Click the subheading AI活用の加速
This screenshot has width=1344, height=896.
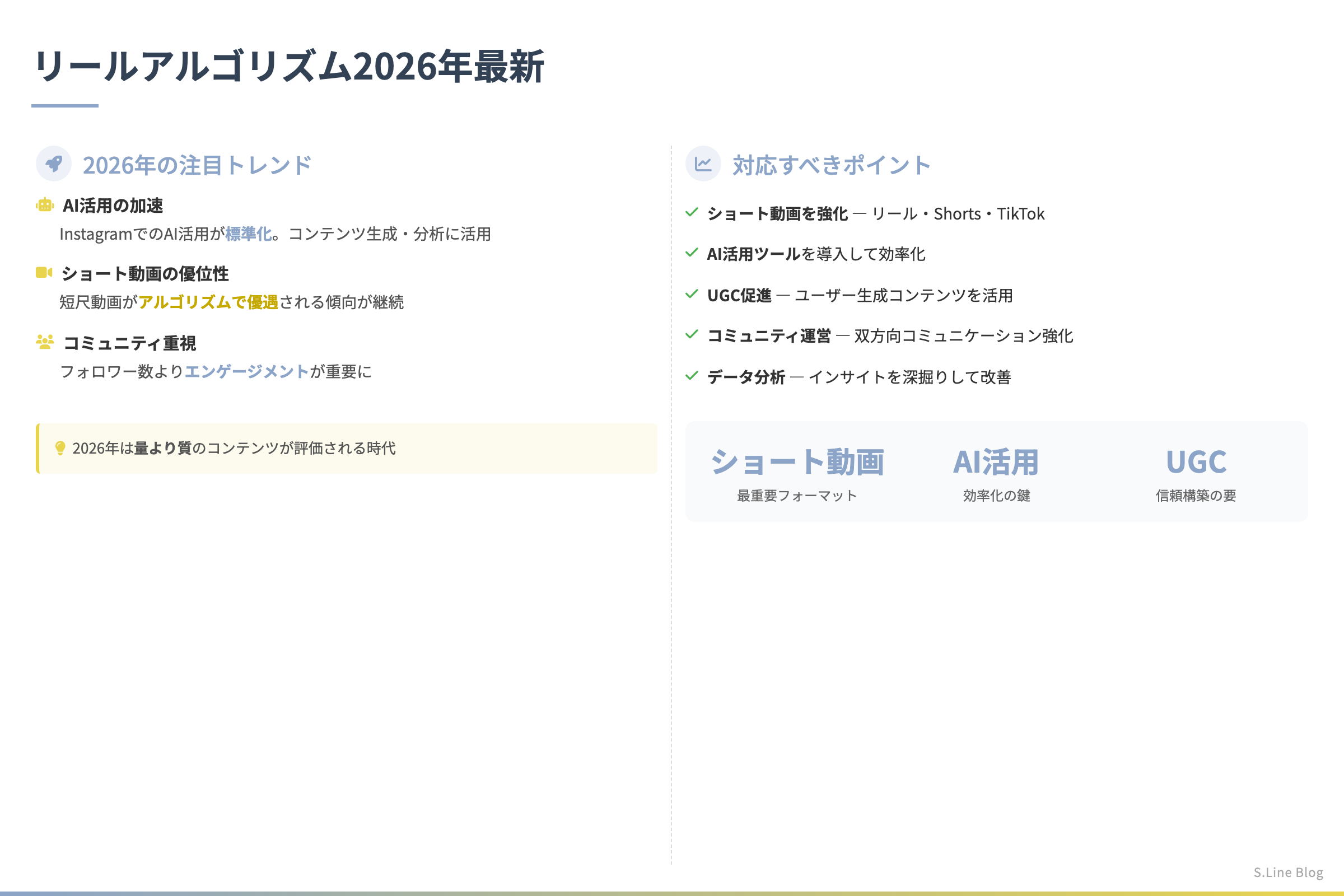point(113,205)
